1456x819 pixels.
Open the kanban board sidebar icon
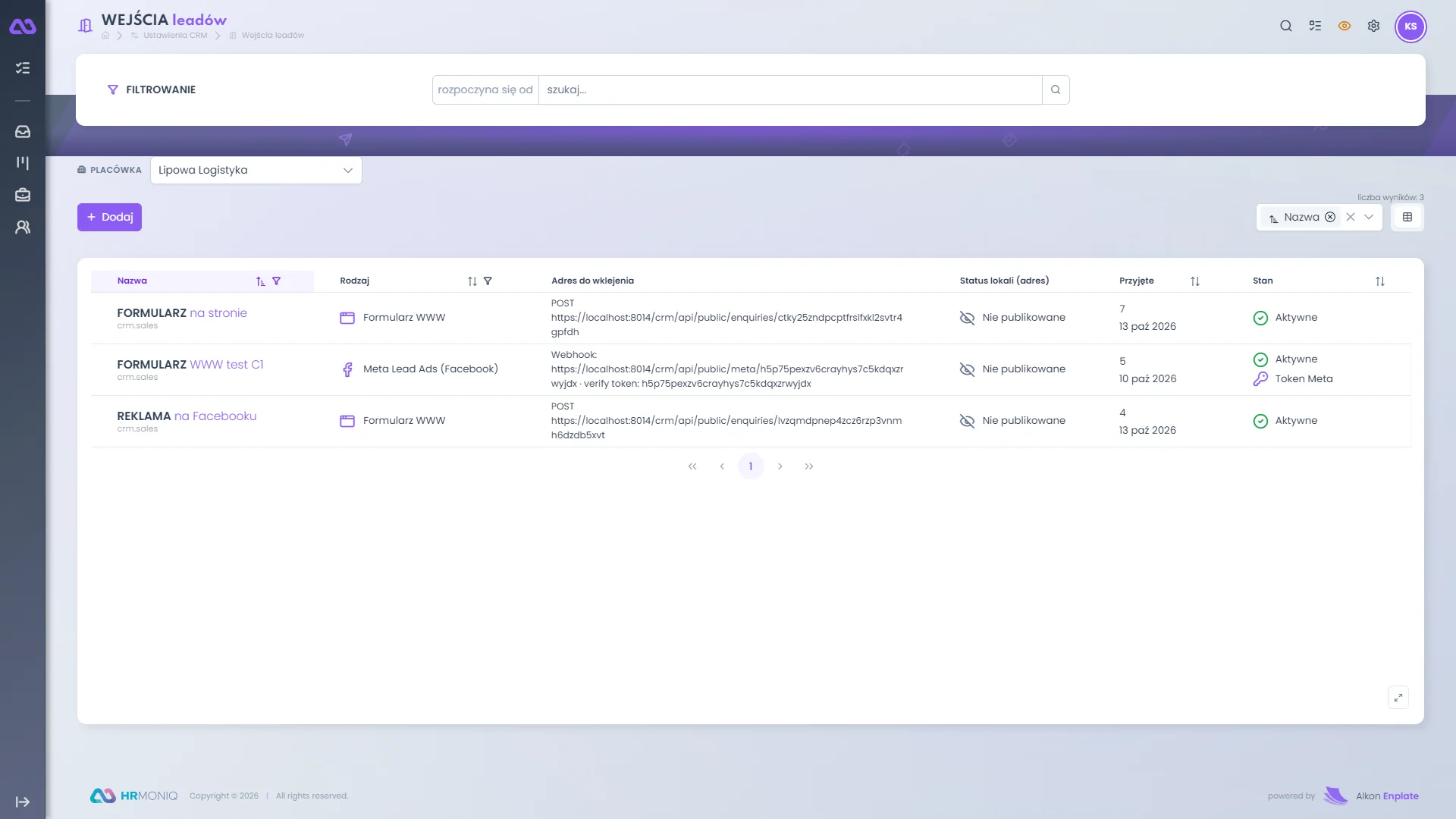point(23,163)
